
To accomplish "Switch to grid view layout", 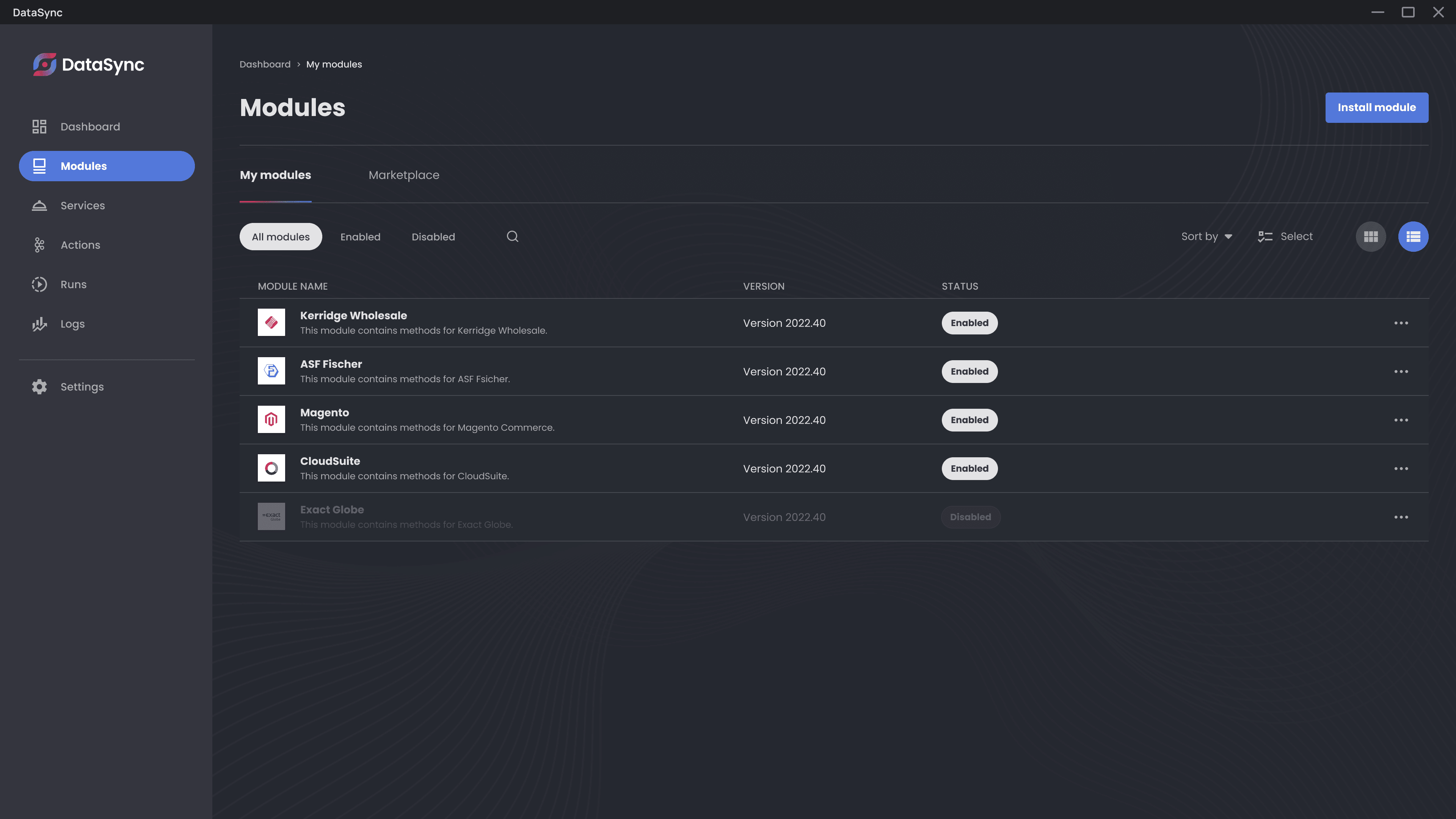I will coord(1371,236).
